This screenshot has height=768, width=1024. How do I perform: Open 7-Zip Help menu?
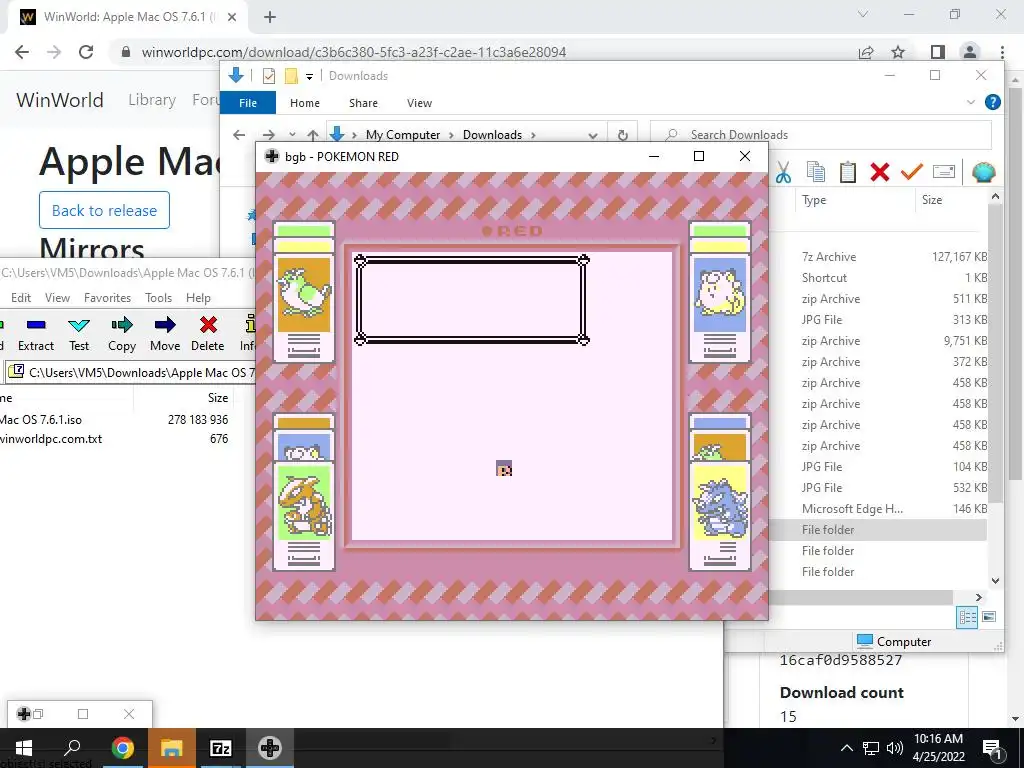[x=199, y=298]
